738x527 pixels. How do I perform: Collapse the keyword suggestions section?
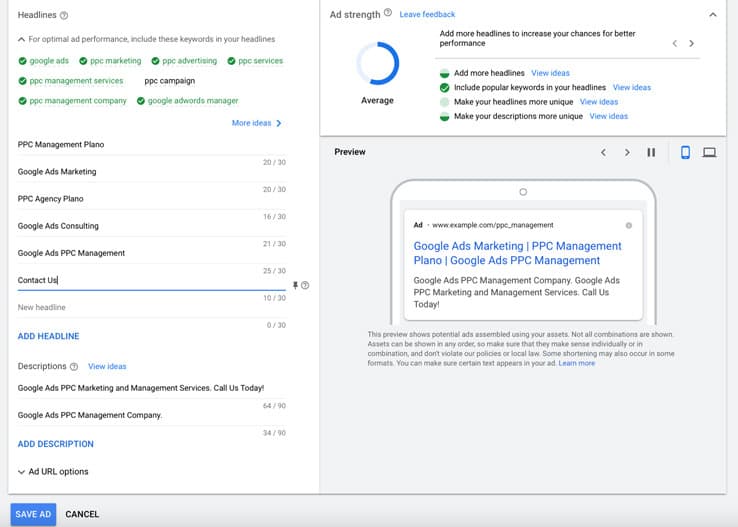(22, 39)
